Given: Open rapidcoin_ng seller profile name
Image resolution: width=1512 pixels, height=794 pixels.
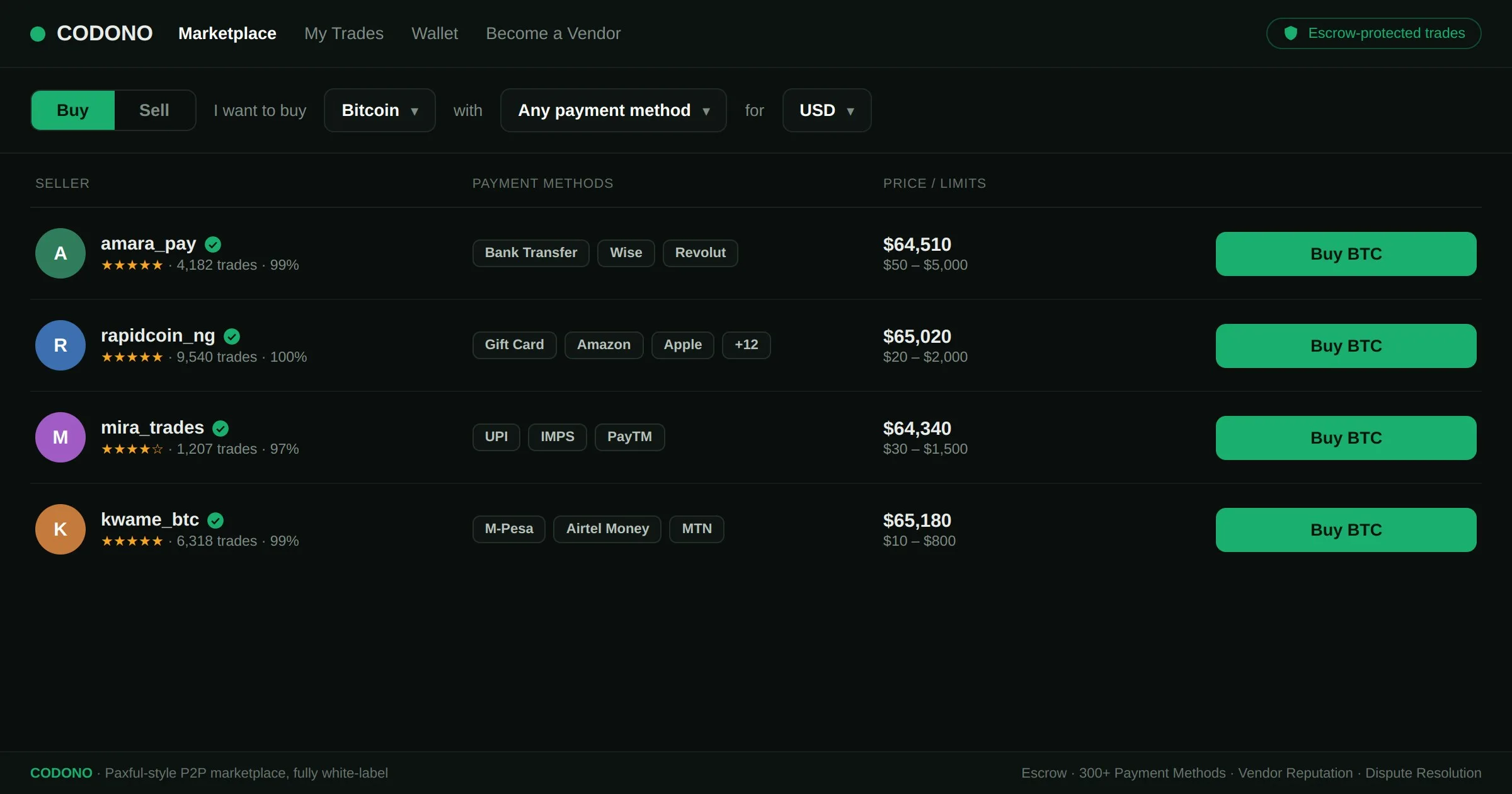Looking at the screenshot, I should (158, 336).
